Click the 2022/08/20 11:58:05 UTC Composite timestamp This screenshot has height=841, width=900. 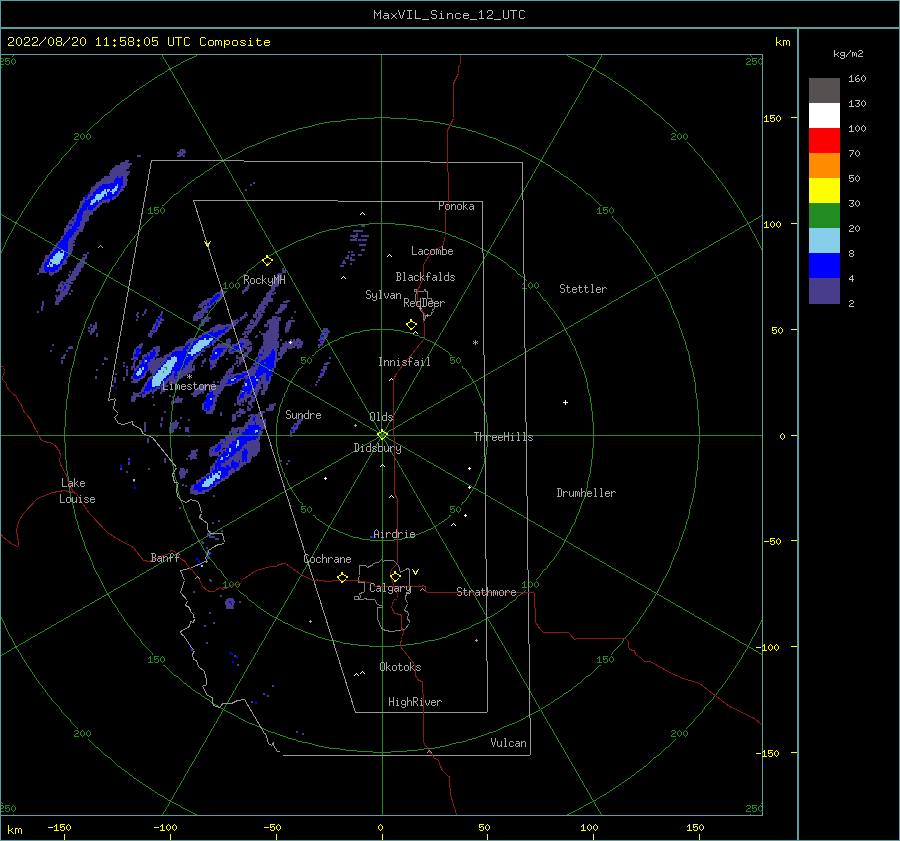click(138, 42)
